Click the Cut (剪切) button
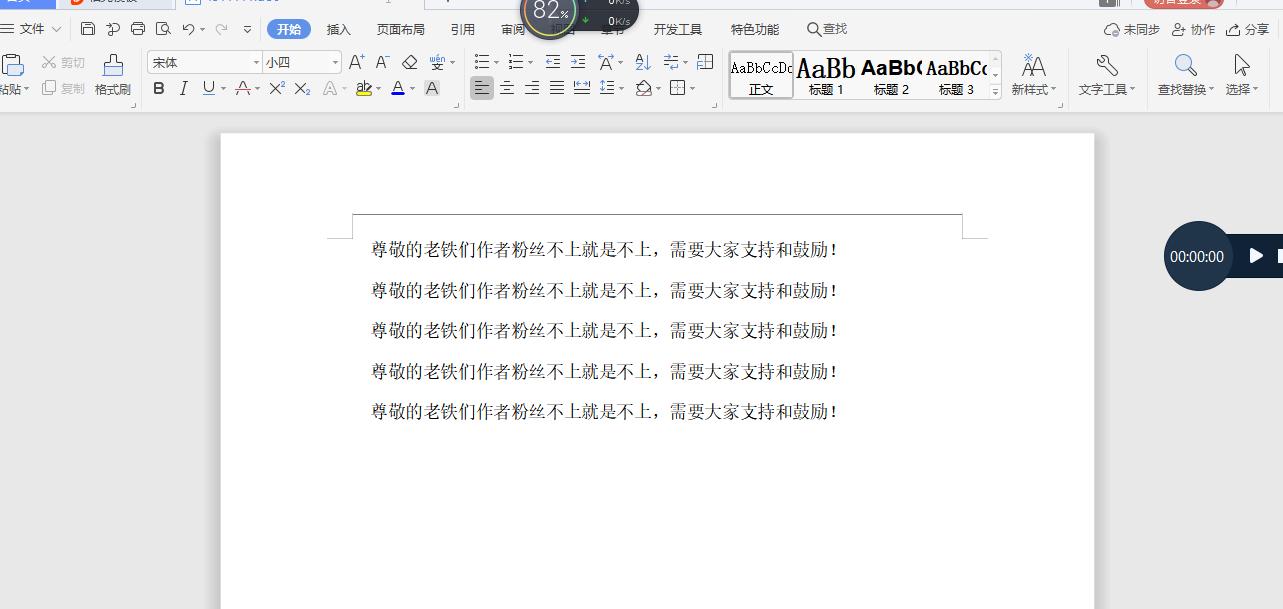 point(63,62)
